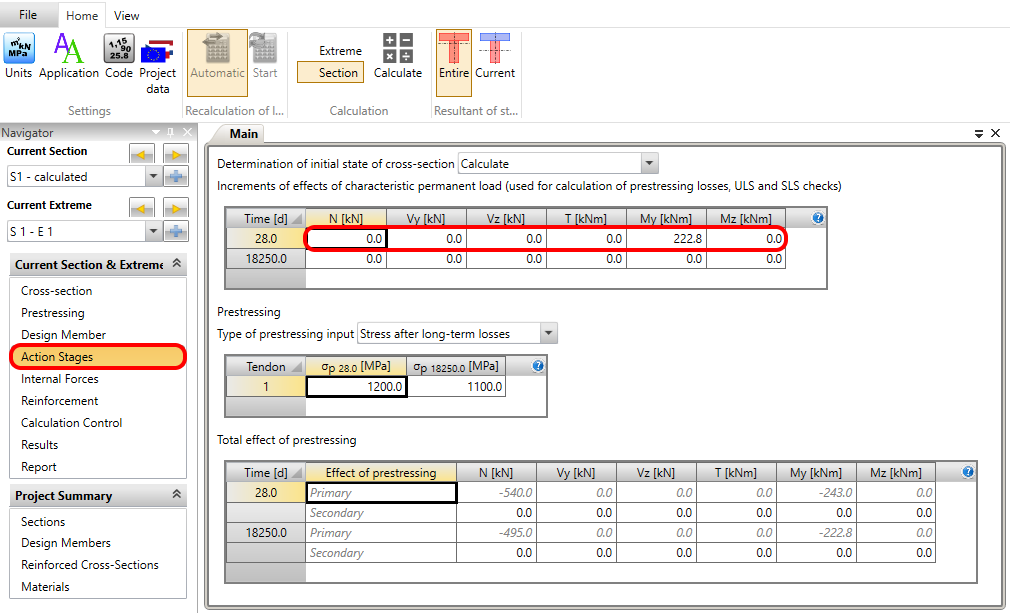The width and height of the screenshot is (1010, 613).
Task: Click the Calculate icon in ribbon
Action: 398,56
